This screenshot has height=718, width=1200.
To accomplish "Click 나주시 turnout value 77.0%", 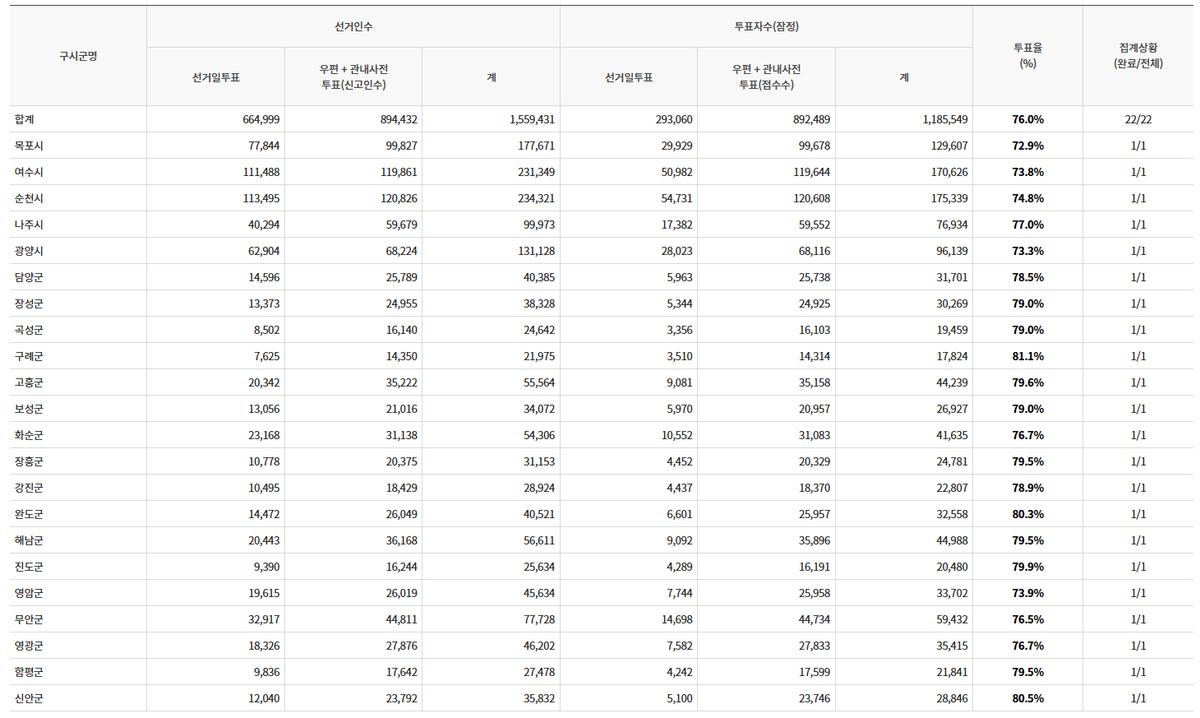I will point(1027,225).
